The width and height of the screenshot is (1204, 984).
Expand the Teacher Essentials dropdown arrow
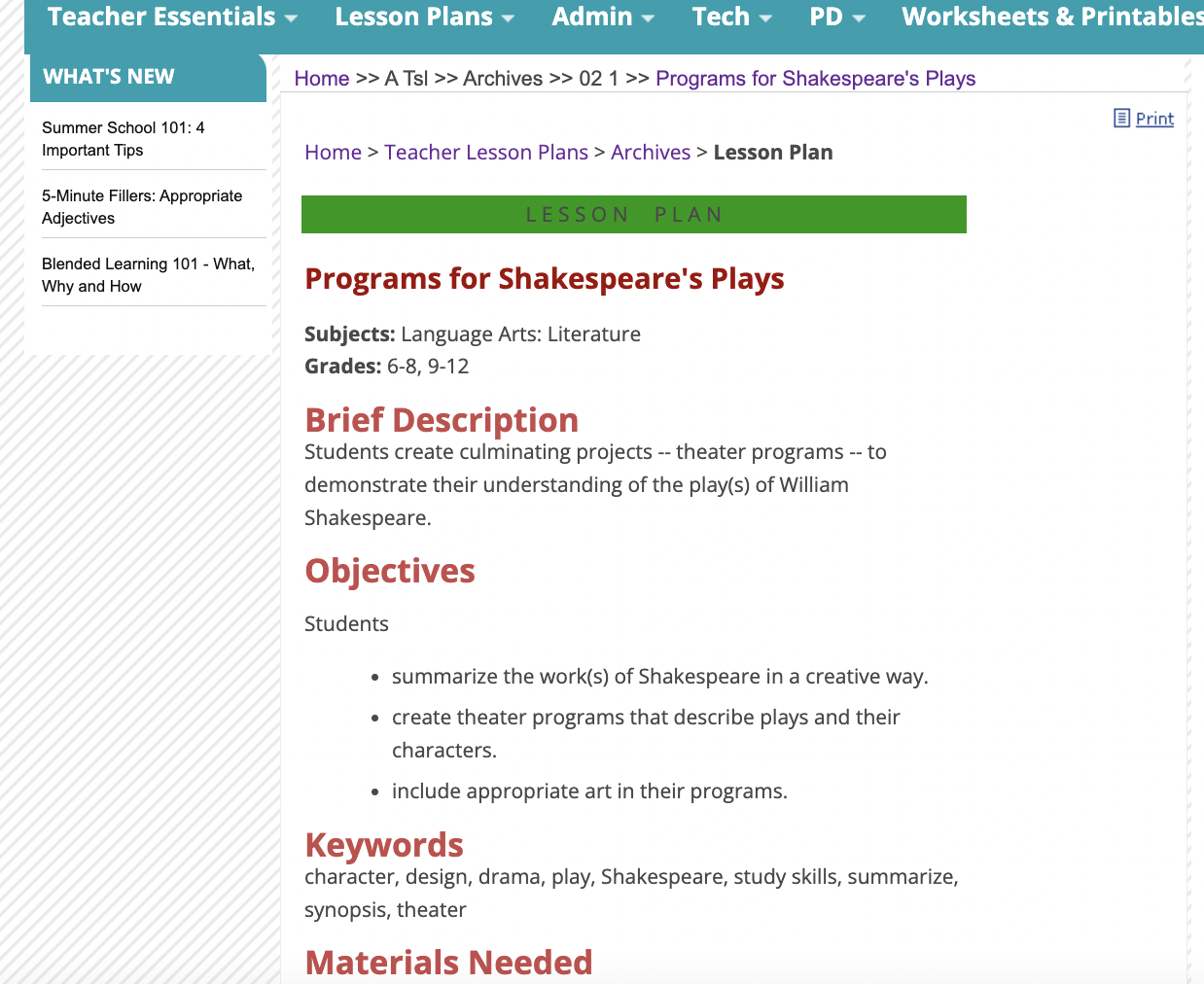click(291, 18)
